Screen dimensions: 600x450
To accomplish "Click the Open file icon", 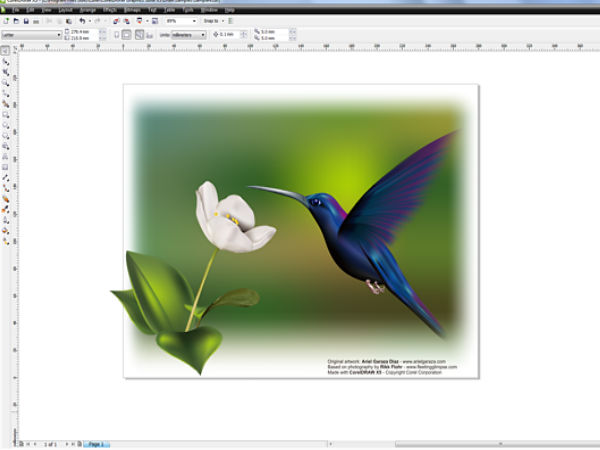I will pos(16,21).
